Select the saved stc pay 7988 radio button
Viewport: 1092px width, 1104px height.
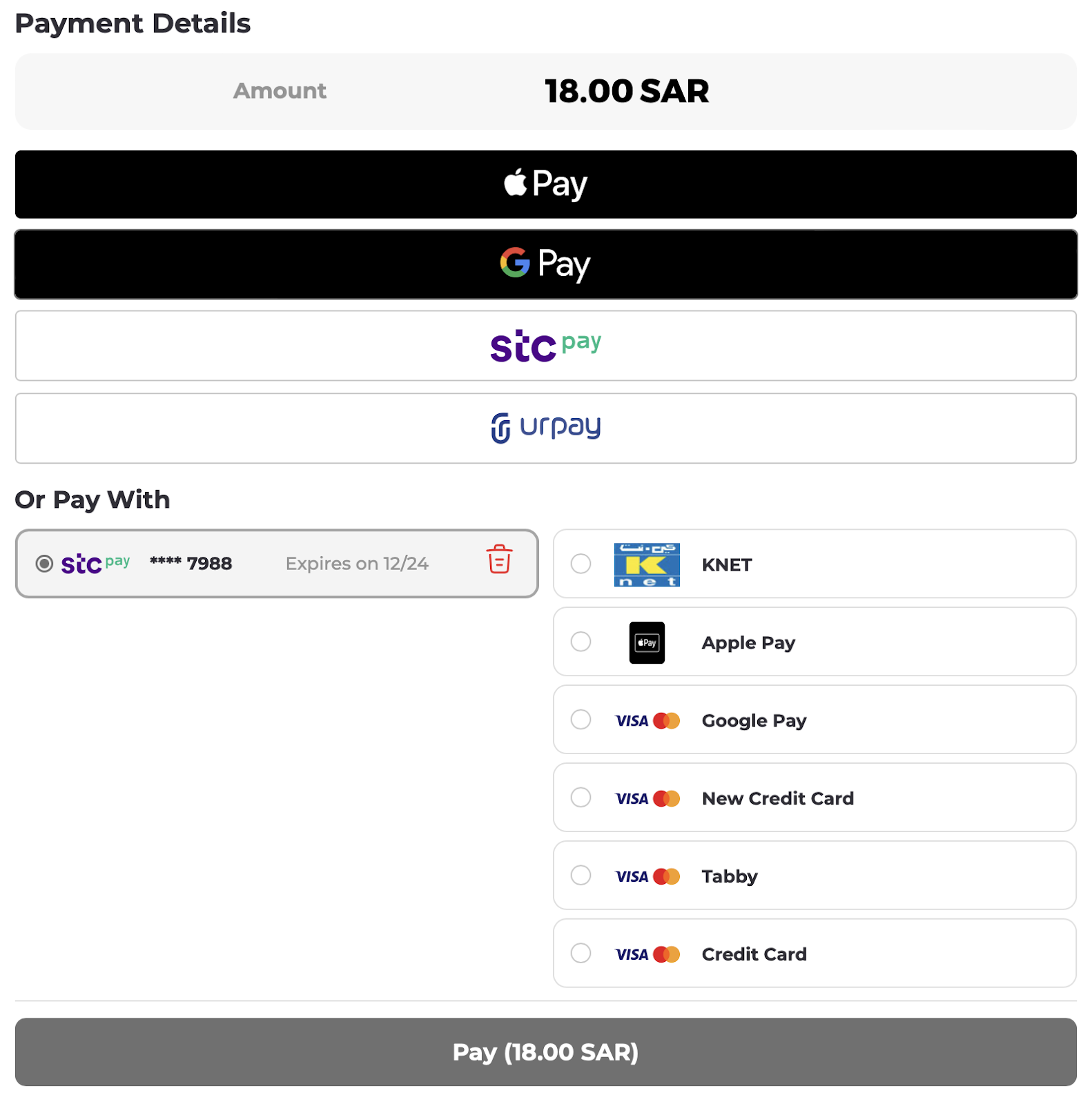point(44,564)
